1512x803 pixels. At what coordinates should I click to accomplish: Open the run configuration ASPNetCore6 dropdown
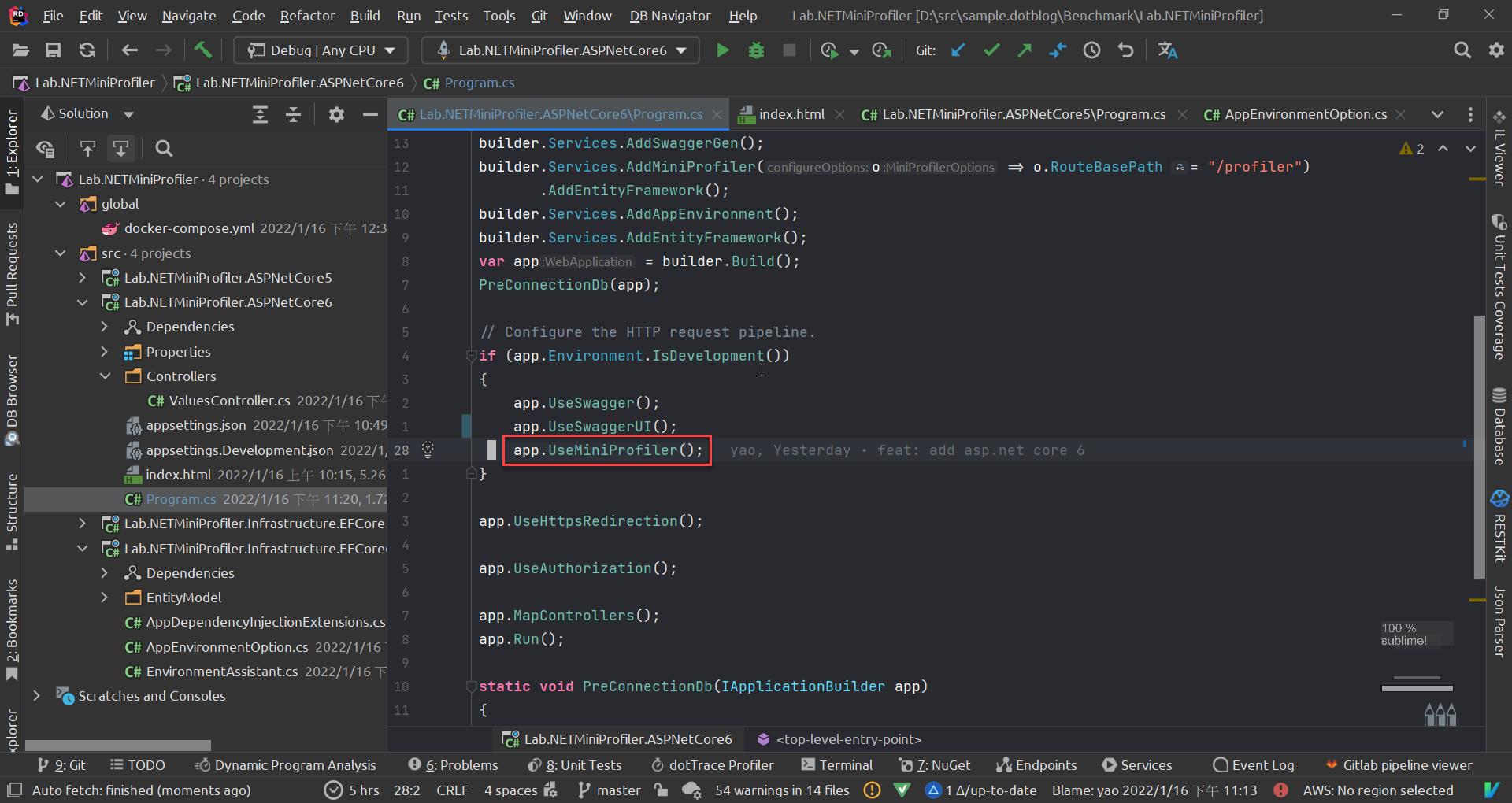[560, 50]
